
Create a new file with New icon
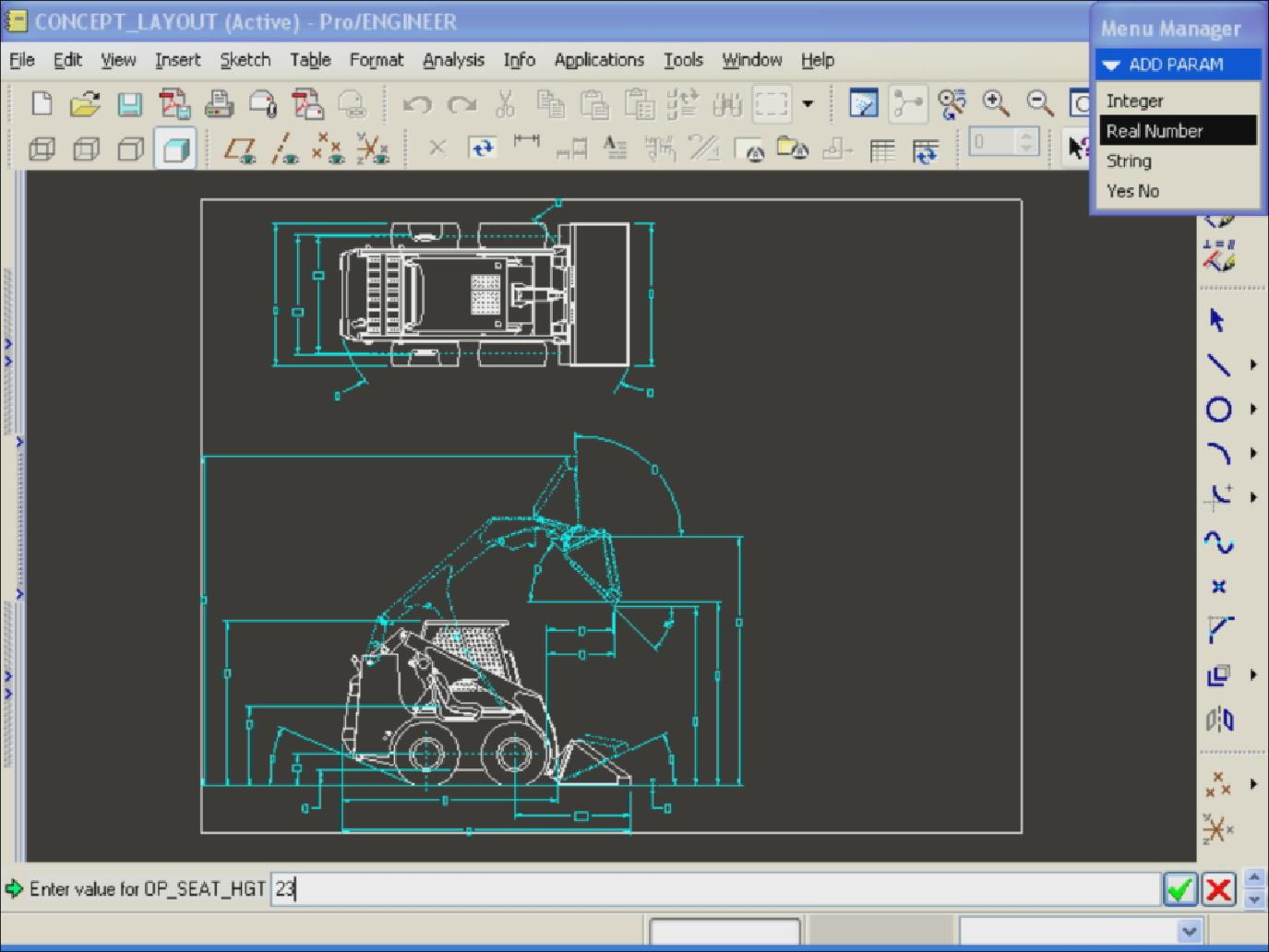(42, 103)
